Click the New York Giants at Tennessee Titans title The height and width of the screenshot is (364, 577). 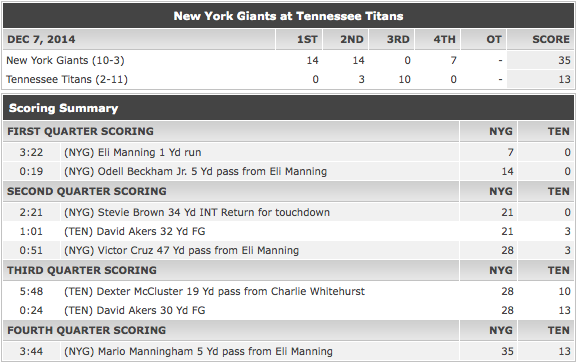(288, 16)
